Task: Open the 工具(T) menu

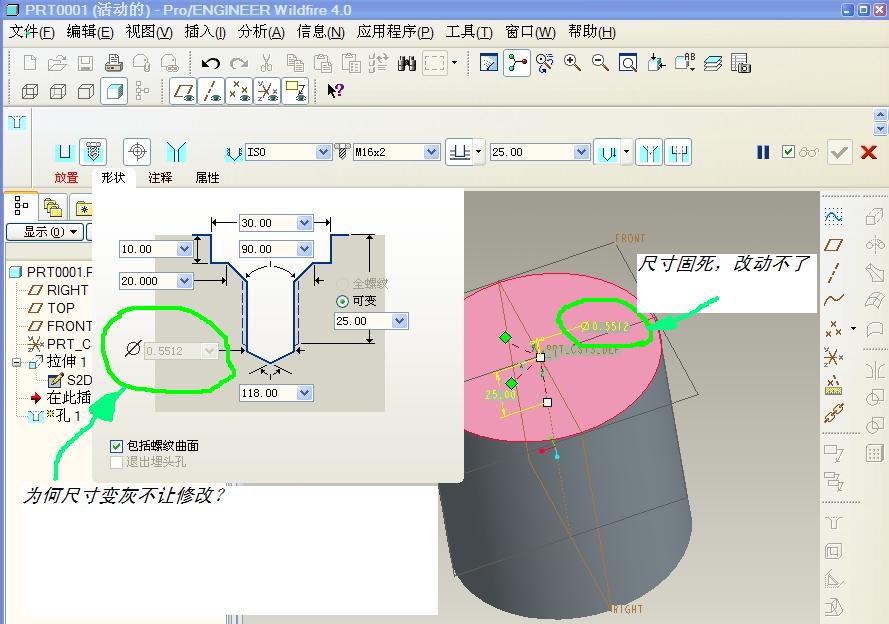Action: (x=469, y=32)
